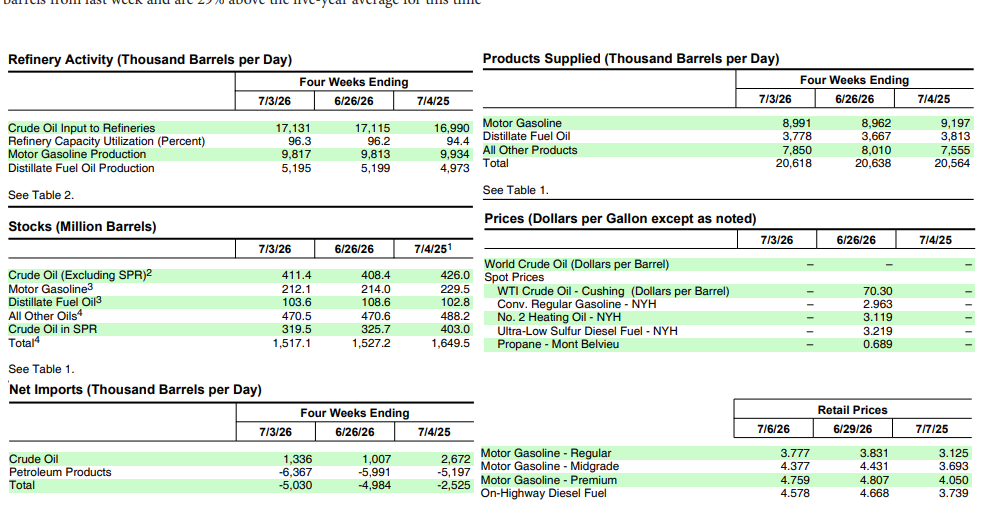This screenshot has height=515, width=990.
Task: Select the Crude Oil Input to Refineries row label
Action: click(81, 128)
